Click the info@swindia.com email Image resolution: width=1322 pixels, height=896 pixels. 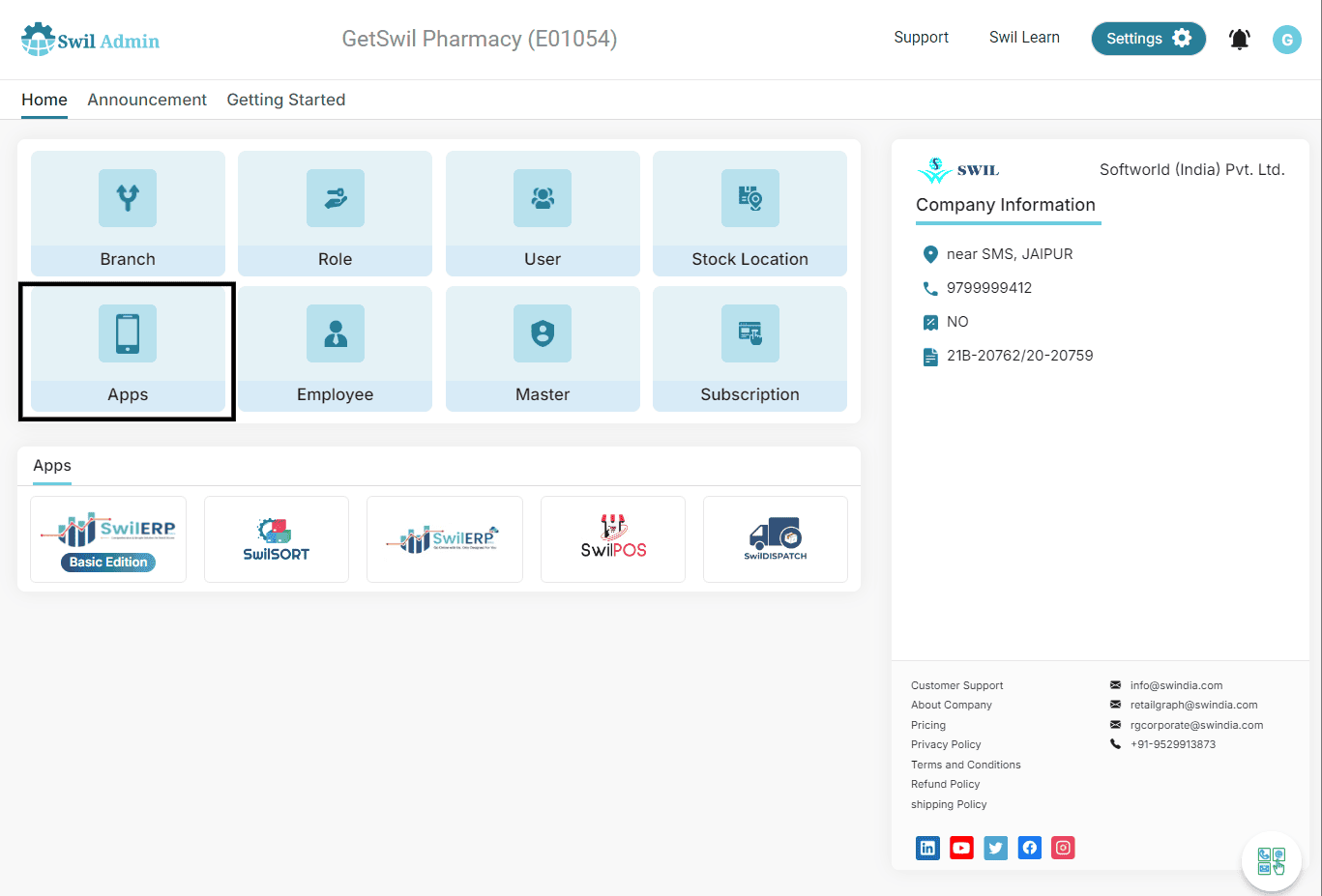[x=1176, y=685]
